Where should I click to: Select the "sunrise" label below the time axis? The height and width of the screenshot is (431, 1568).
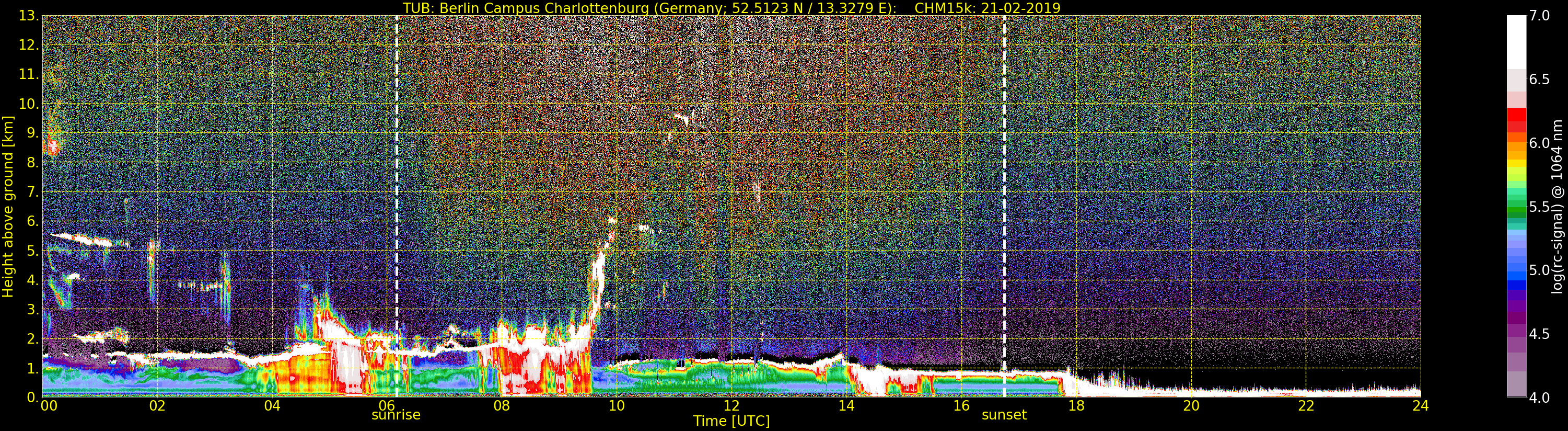pos(396,415)
